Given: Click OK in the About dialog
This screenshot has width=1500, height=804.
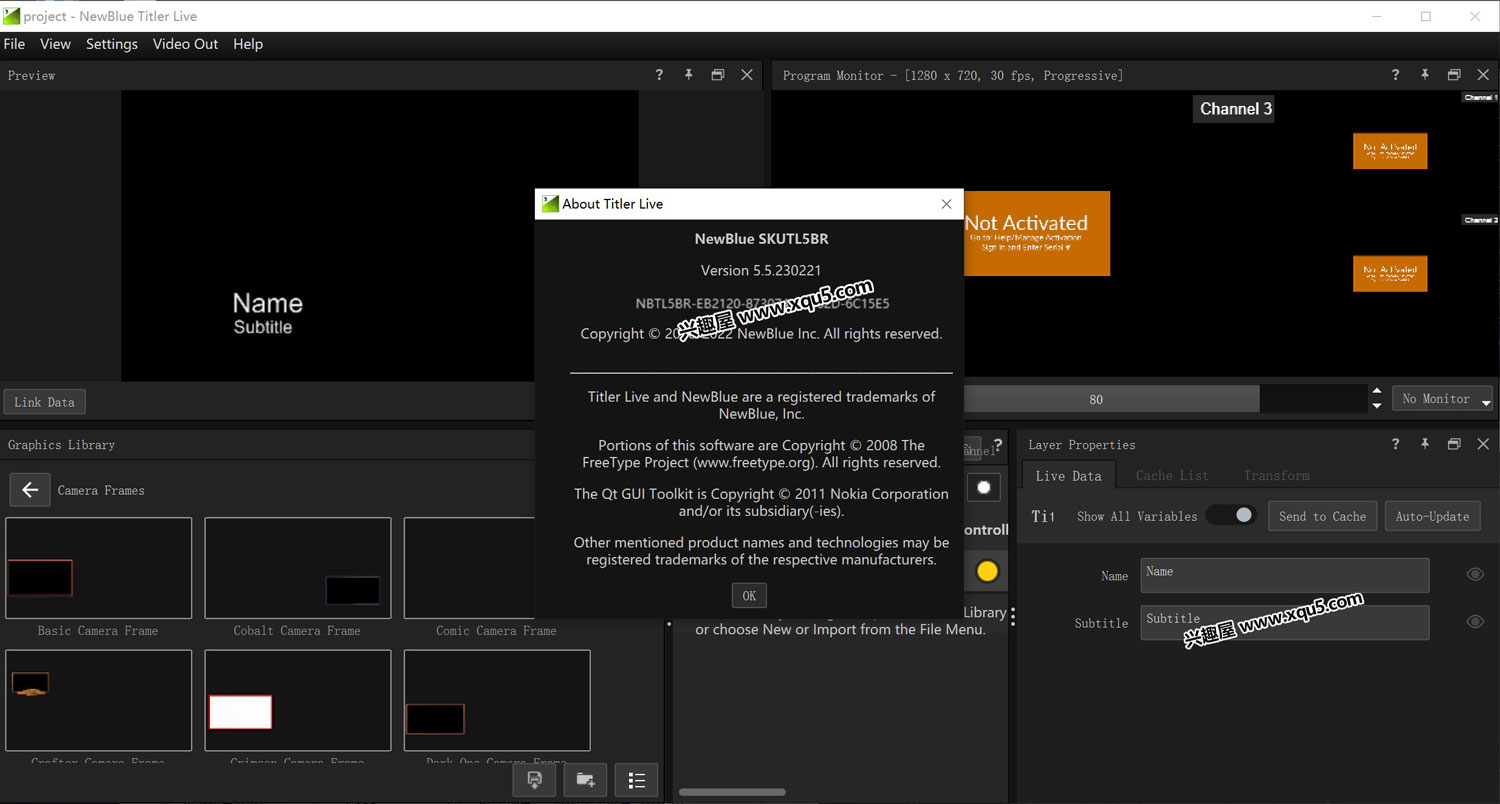Looking at the screenshot, I should pos(749,595).
